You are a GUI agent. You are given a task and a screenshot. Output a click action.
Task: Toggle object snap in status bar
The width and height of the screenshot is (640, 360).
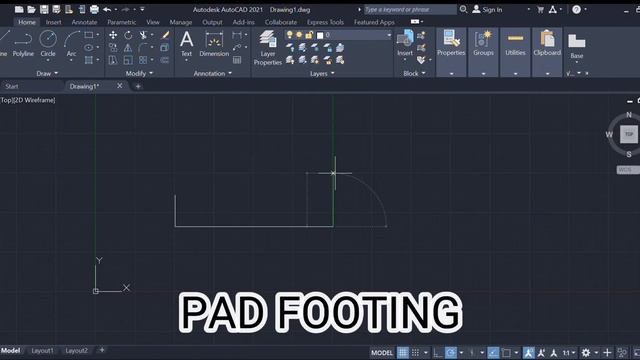(x=506, y=353)
